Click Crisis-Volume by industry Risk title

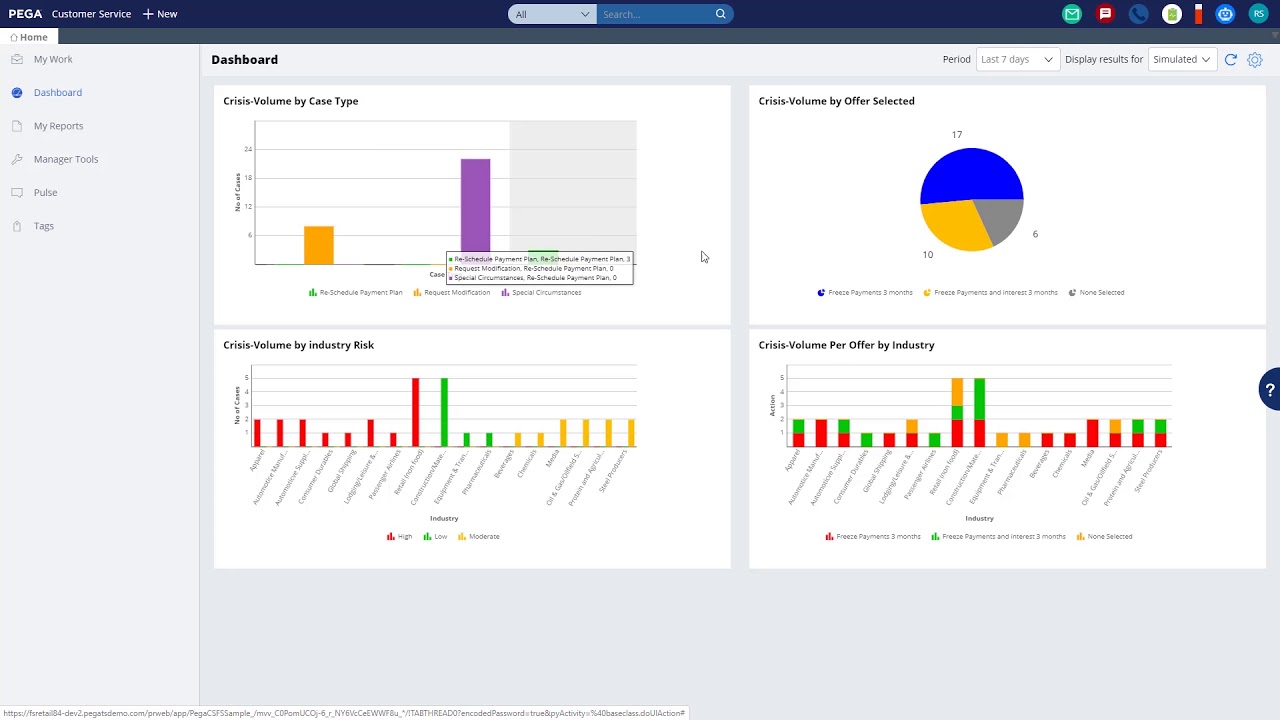tap(298, 345)
